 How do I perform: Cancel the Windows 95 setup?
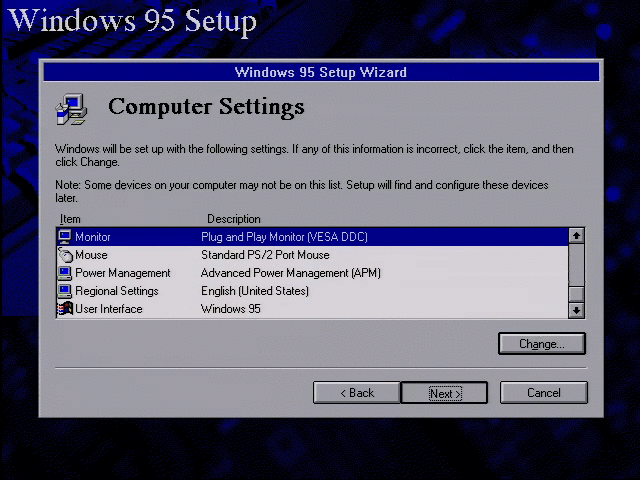tap(544, 393)
